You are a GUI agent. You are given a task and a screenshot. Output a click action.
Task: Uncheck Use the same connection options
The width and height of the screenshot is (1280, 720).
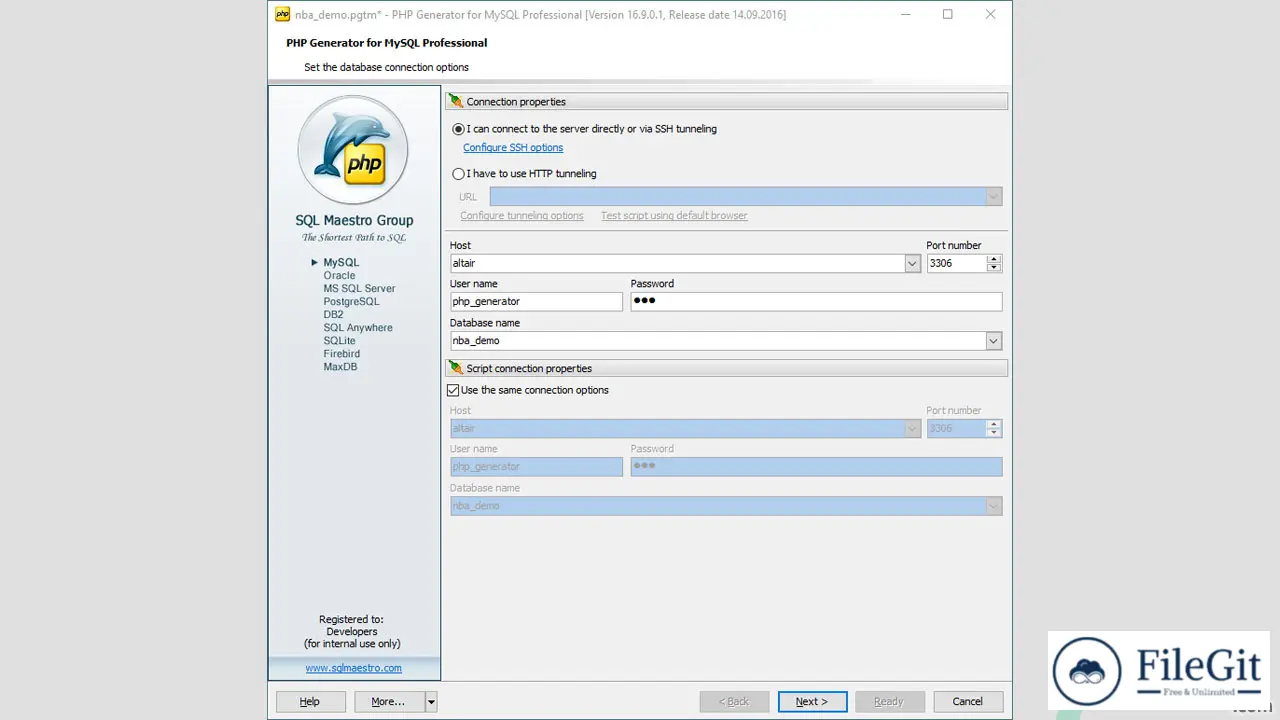click(x=453, y=390)
